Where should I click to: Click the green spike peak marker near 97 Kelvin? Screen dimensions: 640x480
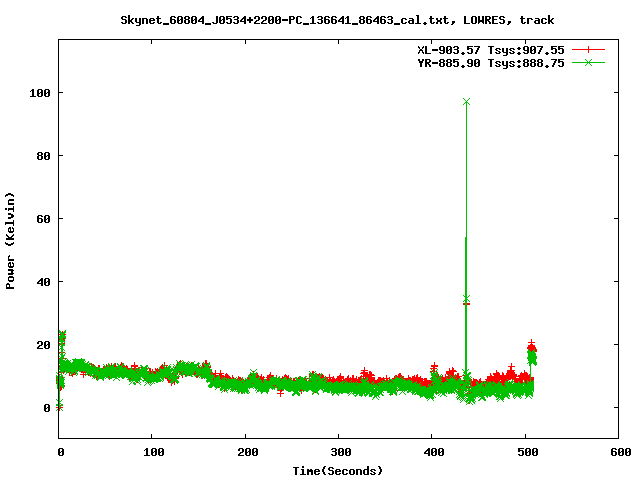[467, 101]
